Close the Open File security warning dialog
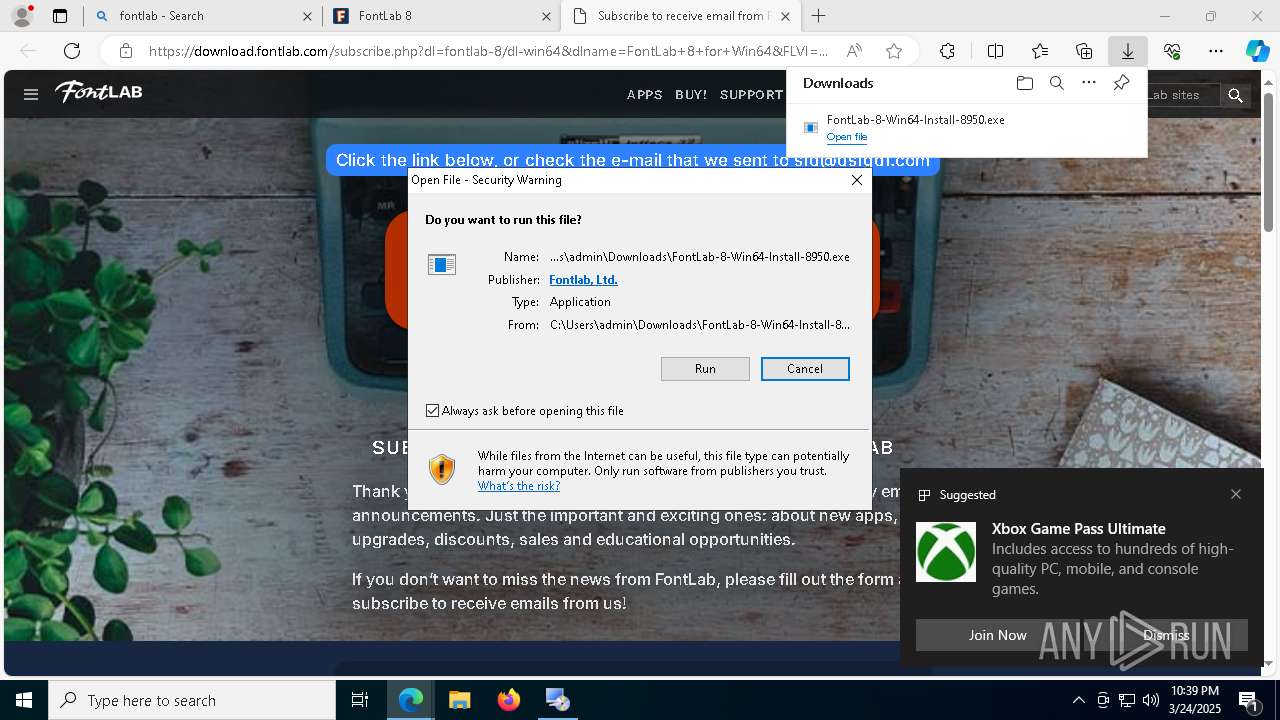 pyautogui.click(x=857, y=180)
